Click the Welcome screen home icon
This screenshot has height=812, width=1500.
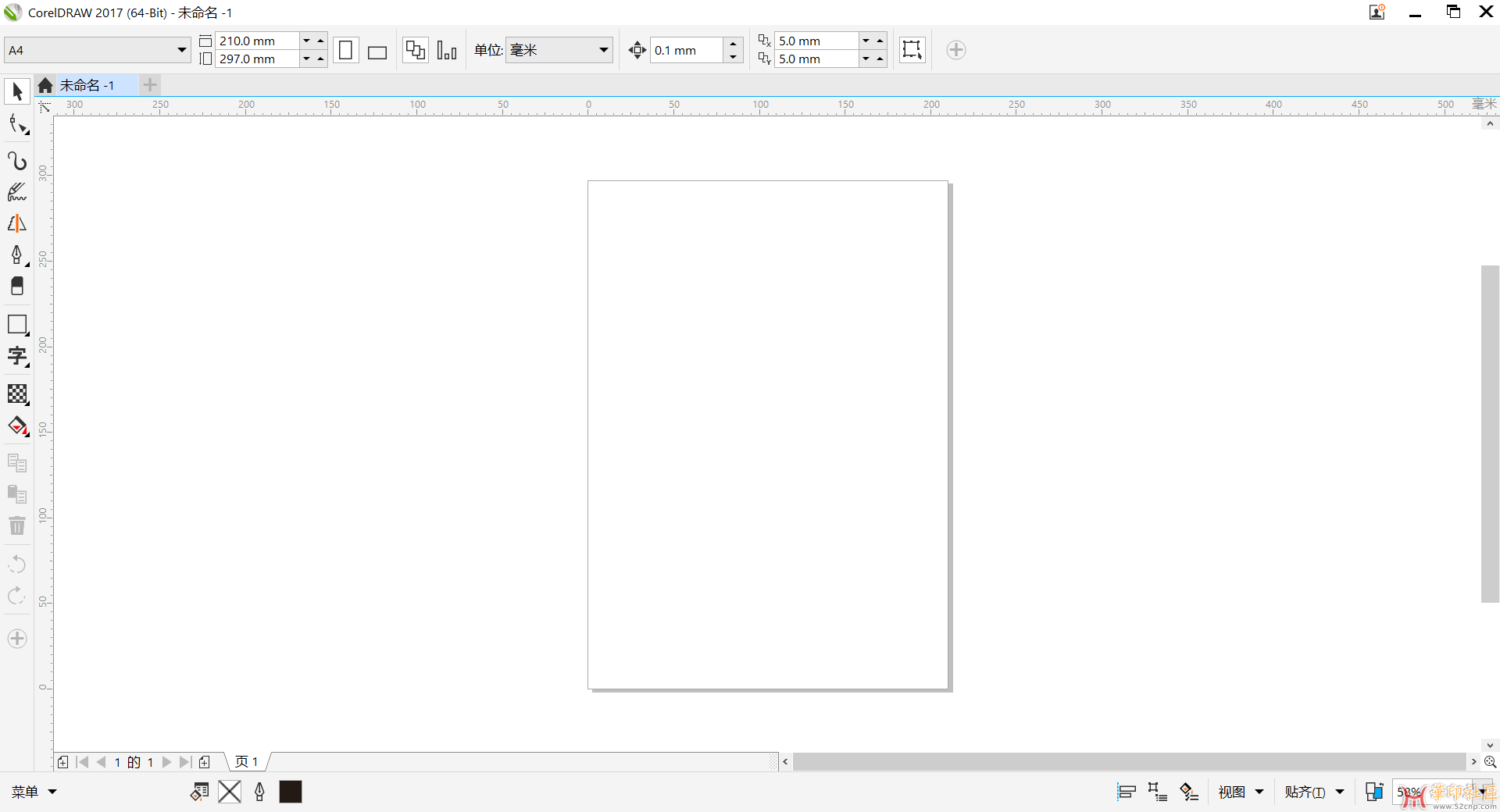tap(45, 85)
